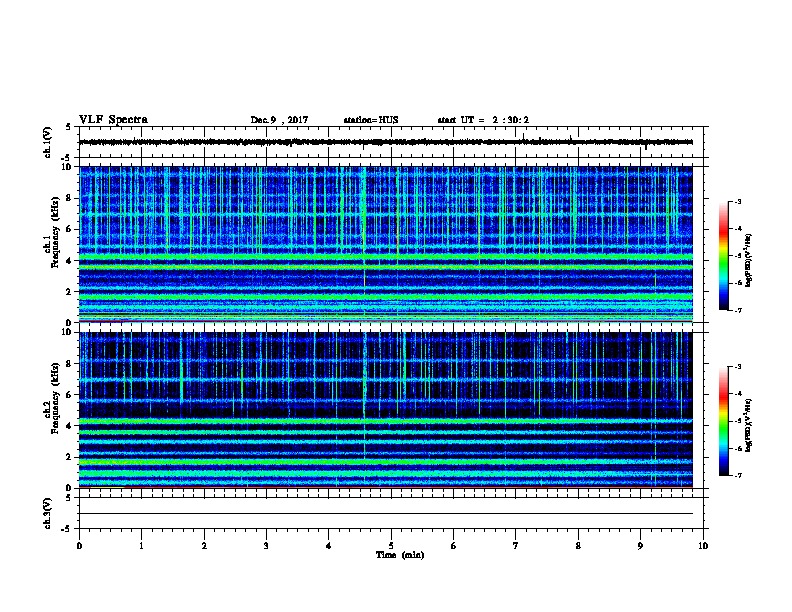
Task: Click the "4" kHz tick on ch.2 frequency axis
Action: point(68,426)
